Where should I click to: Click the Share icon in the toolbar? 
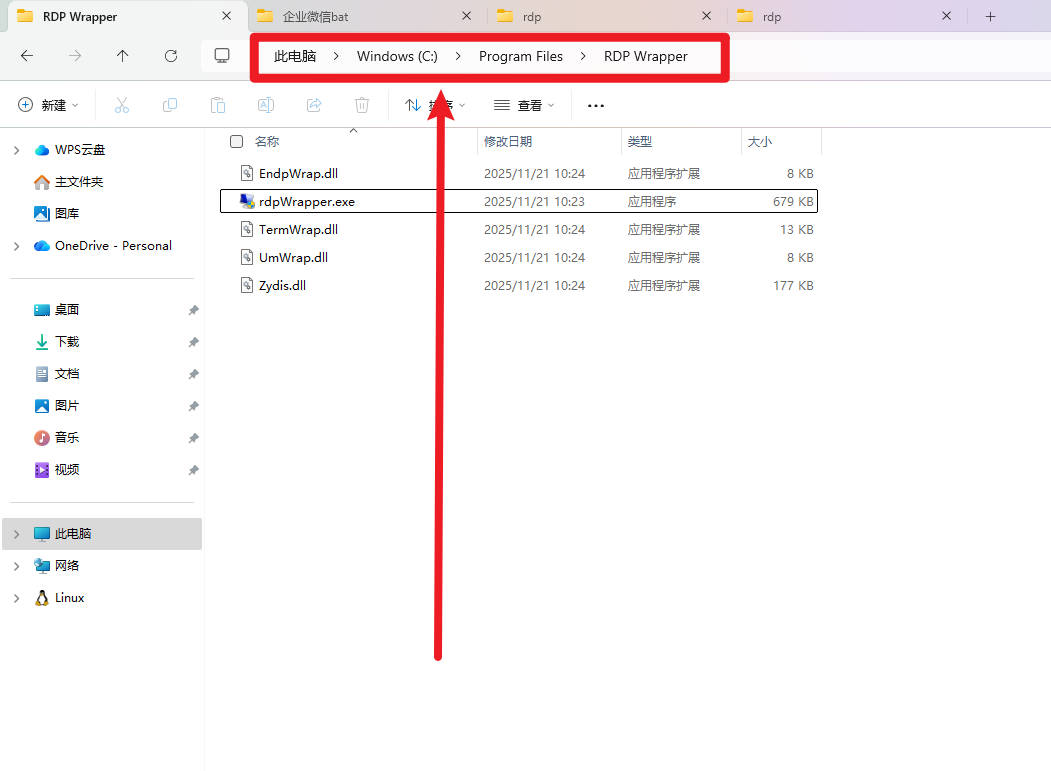[x=314, y=105]
